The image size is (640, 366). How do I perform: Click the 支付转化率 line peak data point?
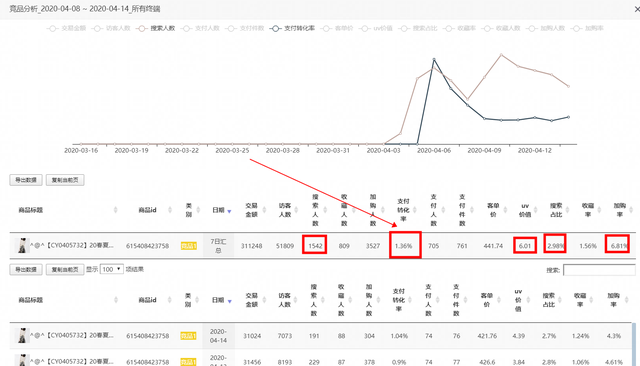tap(434, 60)
